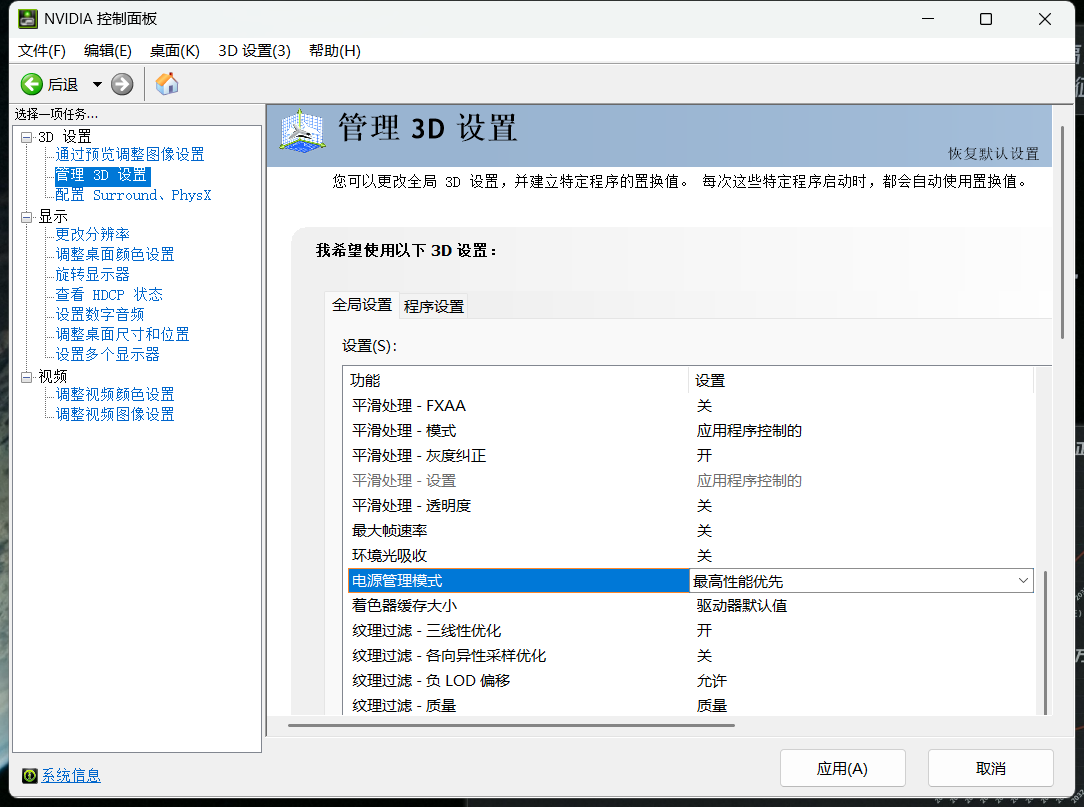This screenshot has width=1084, height=807.
Task: Switch to the 程序设置 tab
Action: (433, 306)
